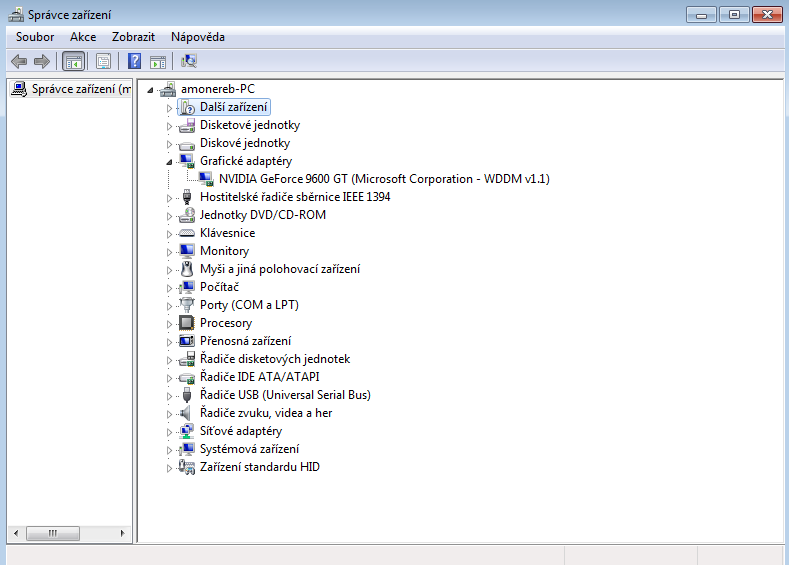Viewport: 789px width, 565px height.
Task: Expand the Síťové adaptéry category
Action: 170,432
